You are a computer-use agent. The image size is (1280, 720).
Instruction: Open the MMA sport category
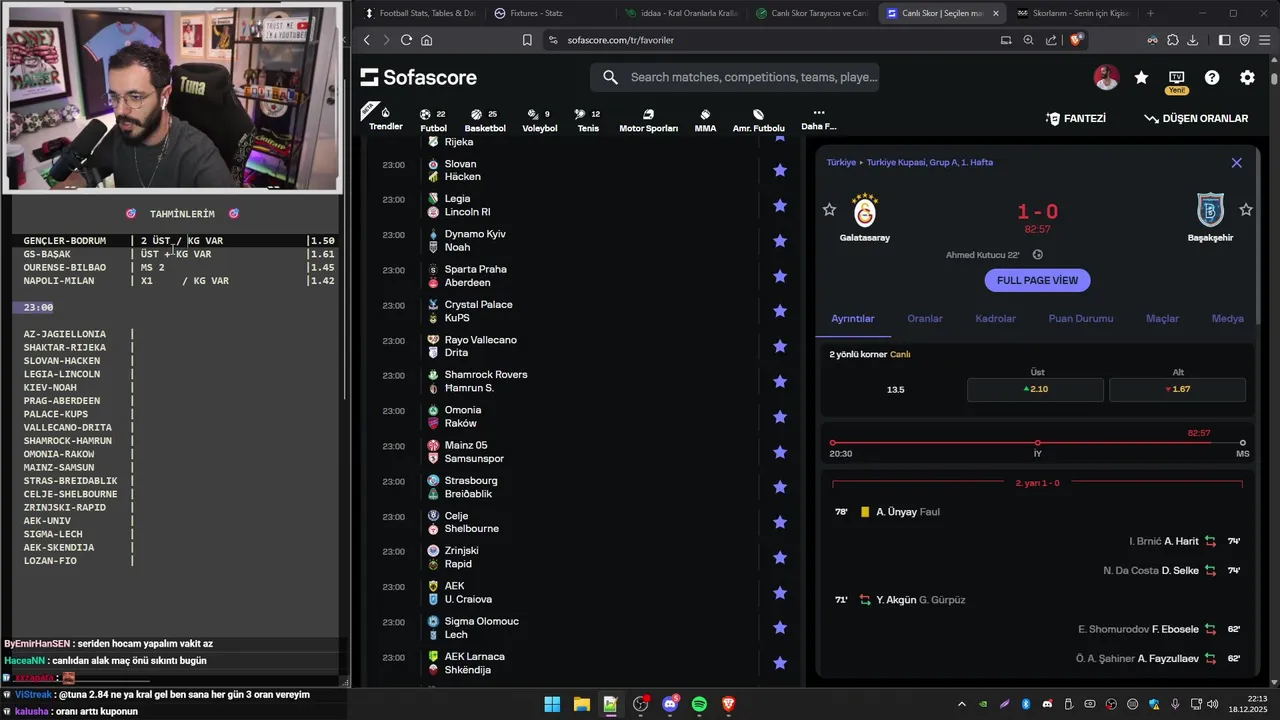pyautogui.click(x=705, y=120)
